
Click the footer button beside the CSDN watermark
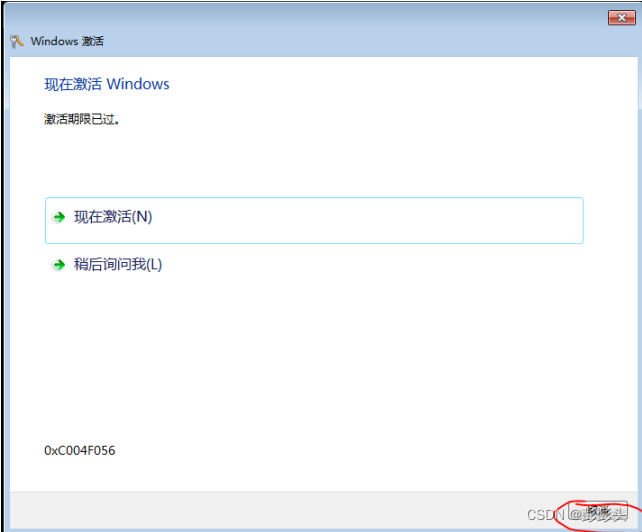click(x=598, y=512)
